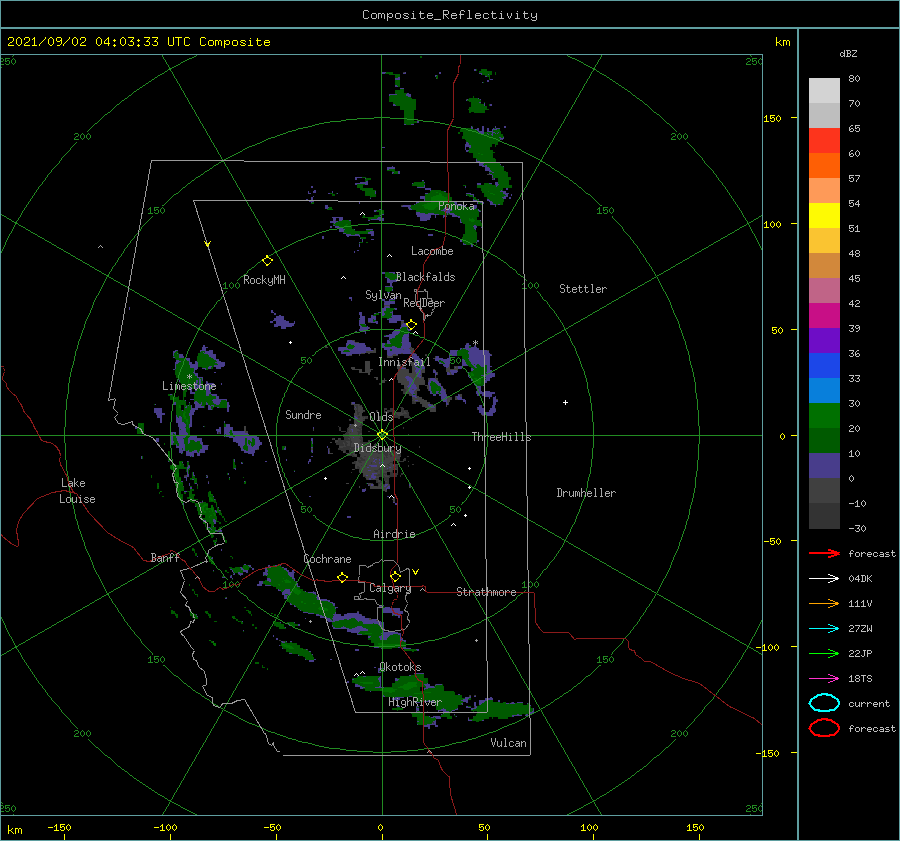This screenshot has width=900, height=841.
Task: Click the Okotoks label
Action: coord(400,667)
